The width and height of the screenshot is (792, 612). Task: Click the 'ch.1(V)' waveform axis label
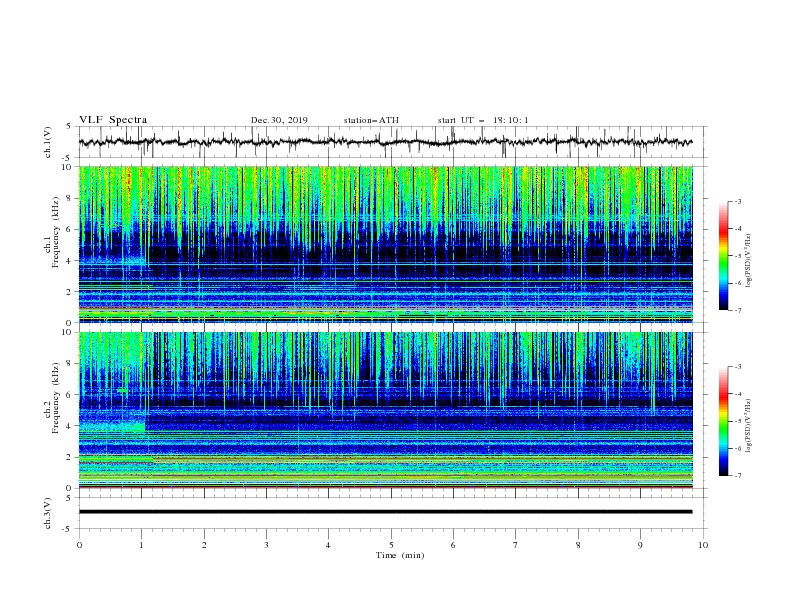47,142
